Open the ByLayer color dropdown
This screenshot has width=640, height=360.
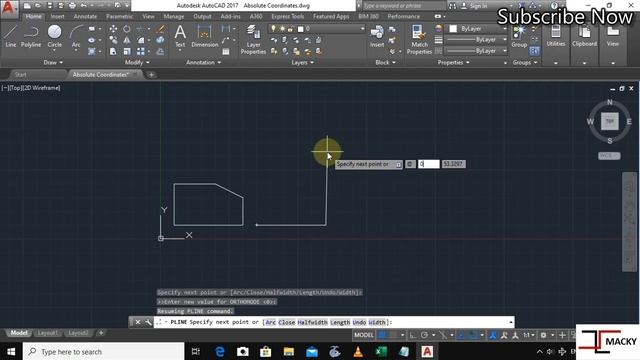coord(504,29)
